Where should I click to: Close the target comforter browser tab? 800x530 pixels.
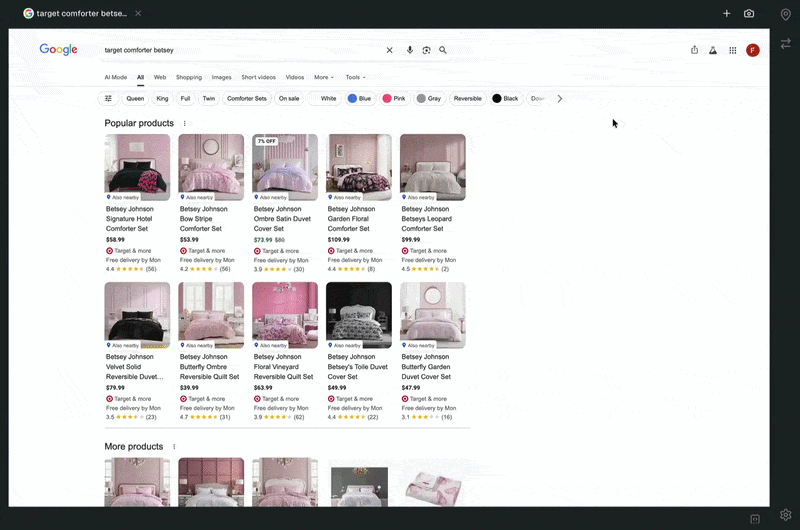coord(138,13)
